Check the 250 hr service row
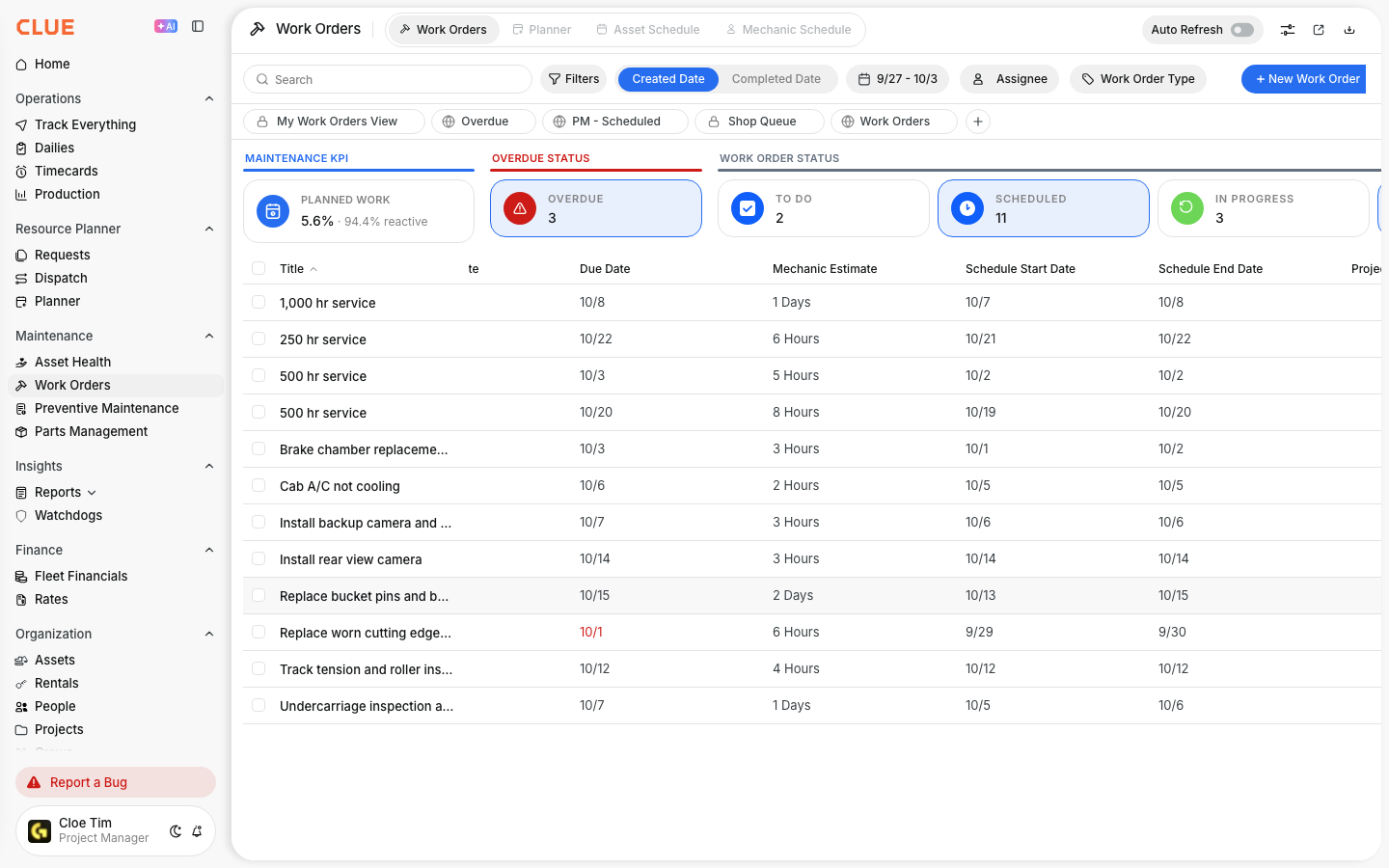1389x868 pixels. pos(259,339)
